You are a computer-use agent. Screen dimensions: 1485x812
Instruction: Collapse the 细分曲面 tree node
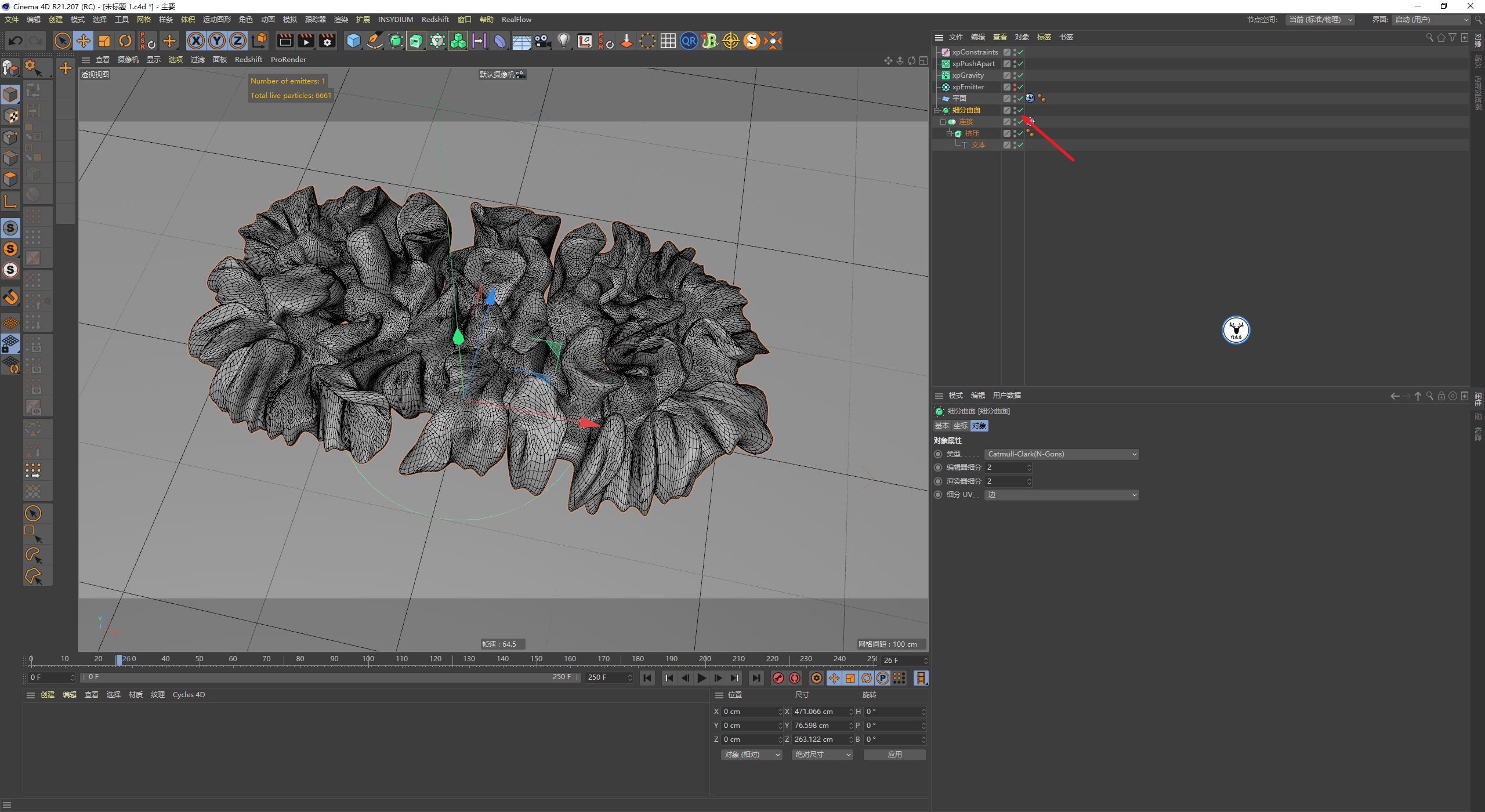point(936,110)
